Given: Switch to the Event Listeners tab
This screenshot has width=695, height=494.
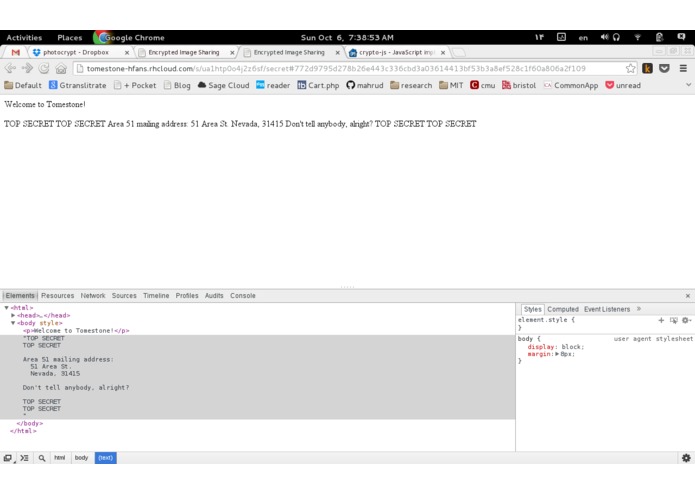Looking at the screenshot, I should pos(607,309).
